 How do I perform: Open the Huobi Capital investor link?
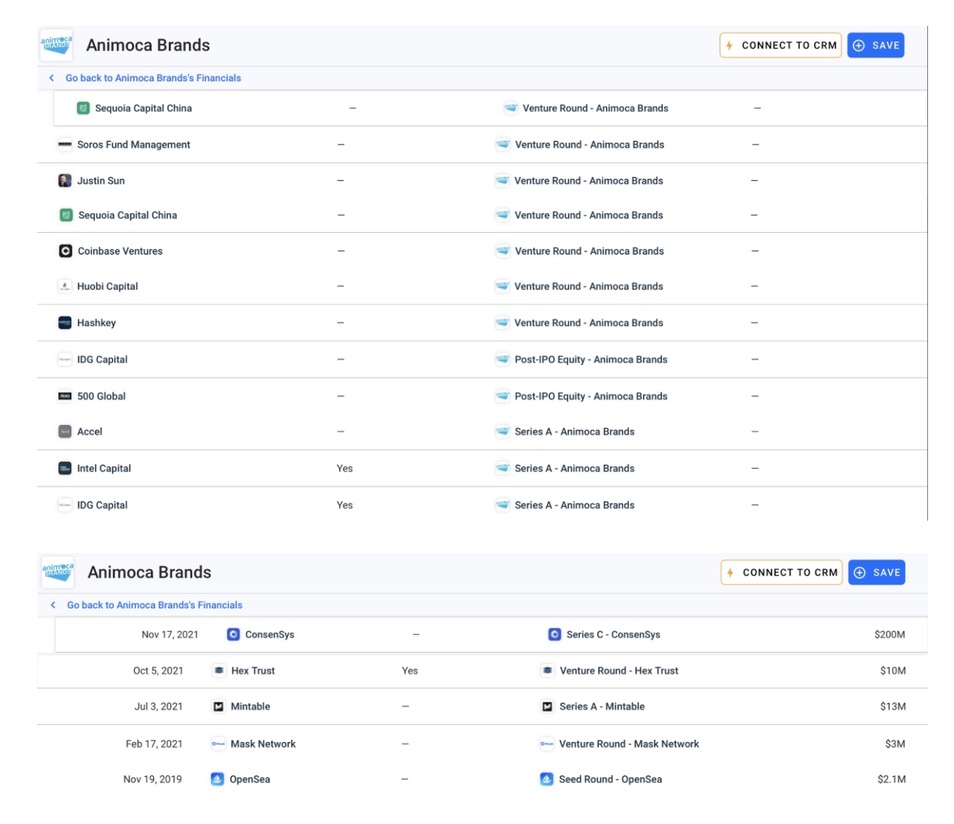point(107,287)
